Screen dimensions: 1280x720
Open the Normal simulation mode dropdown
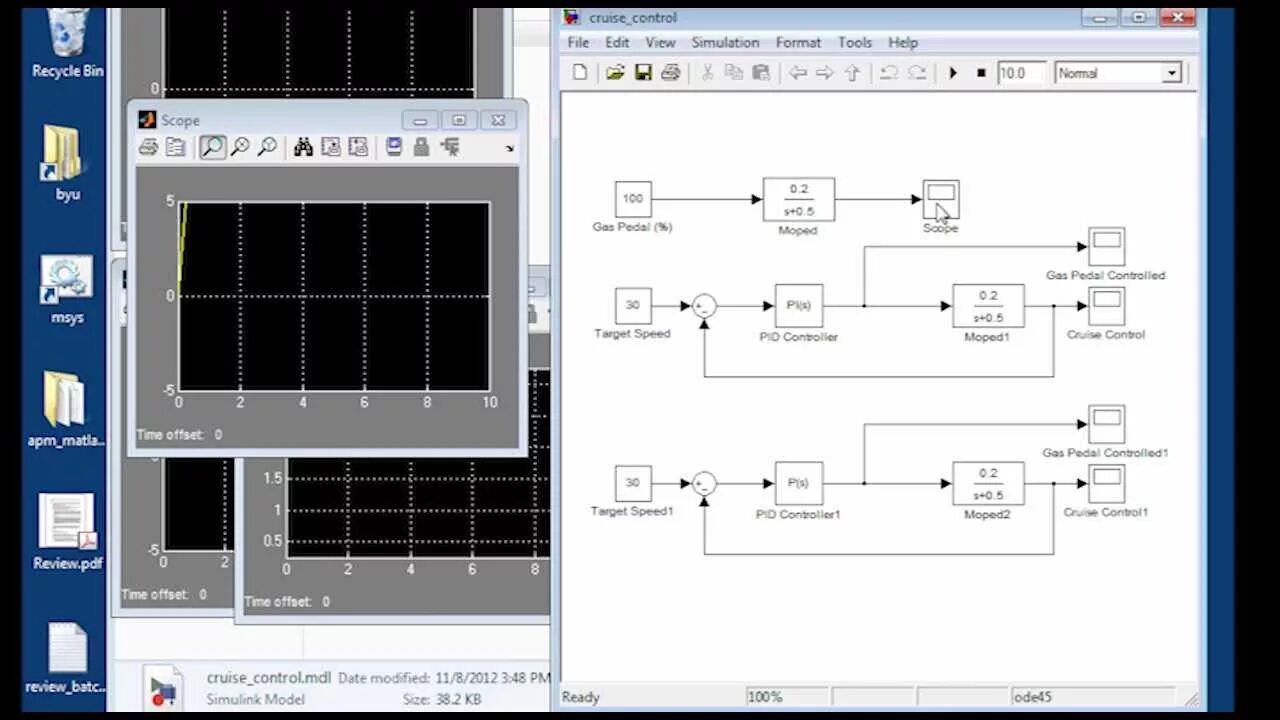pos(1171,74)
